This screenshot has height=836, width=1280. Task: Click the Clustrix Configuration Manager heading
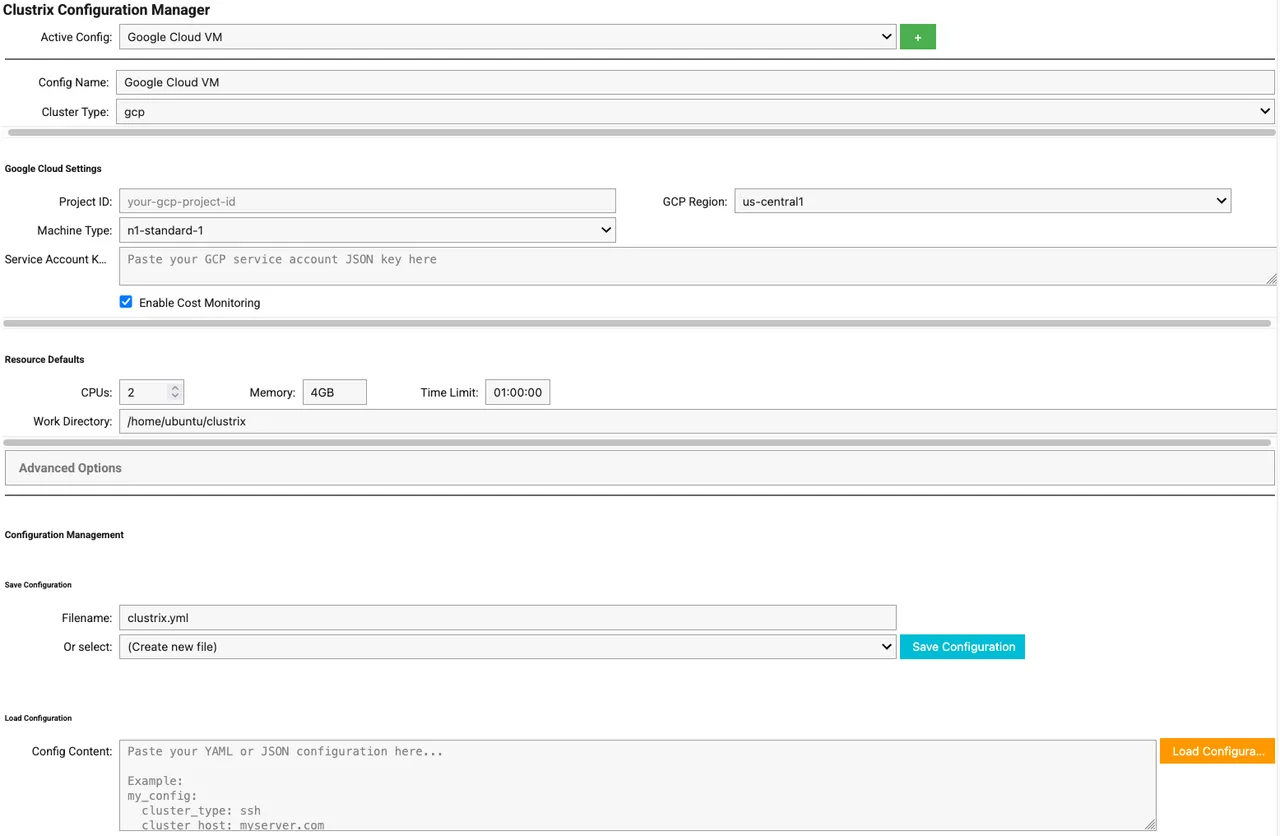pos(107,10)
